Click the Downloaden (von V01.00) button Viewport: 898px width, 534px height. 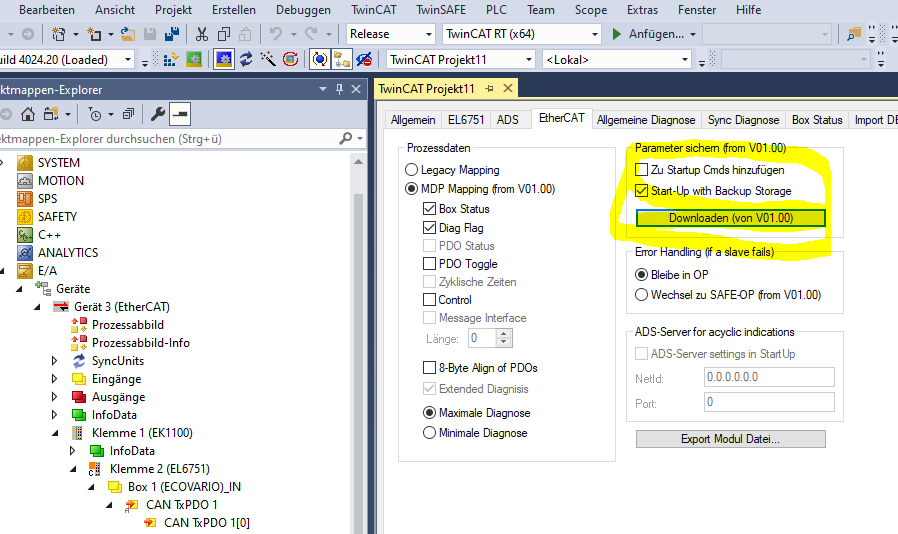click(x=731, y=218)
